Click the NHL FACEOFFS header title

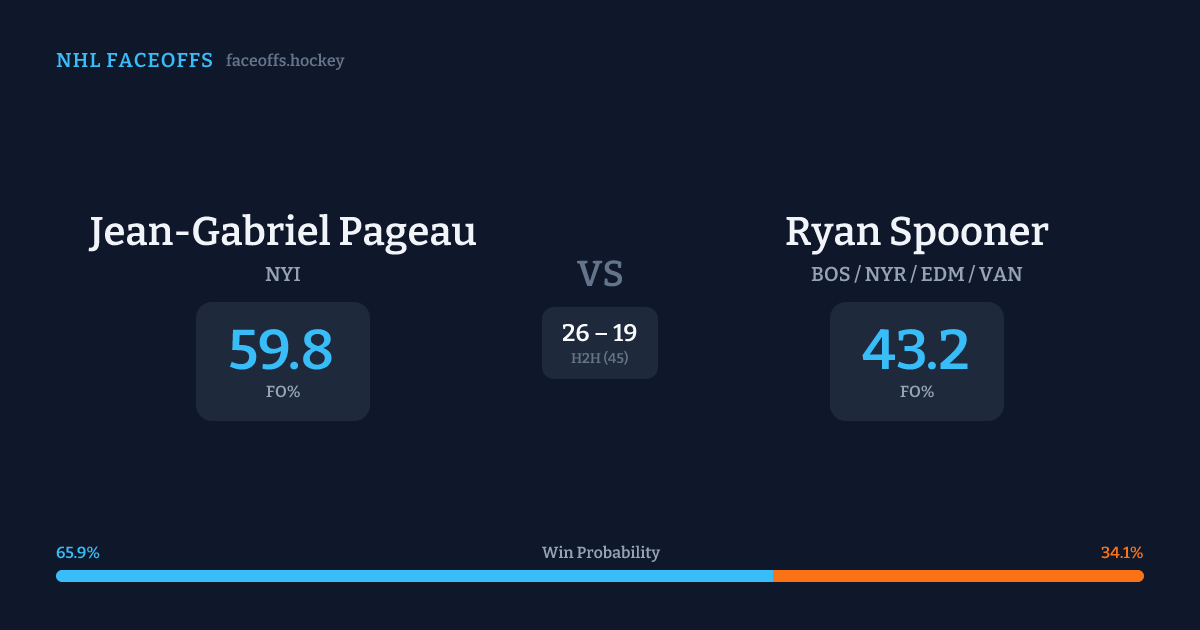point(134,61)
